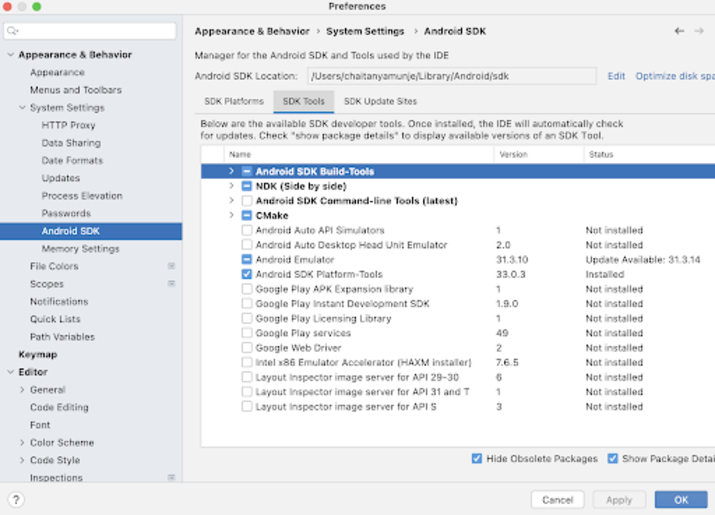715x515 pixels.
Task: Click the search magnifier icon
Action: (14, 32)
